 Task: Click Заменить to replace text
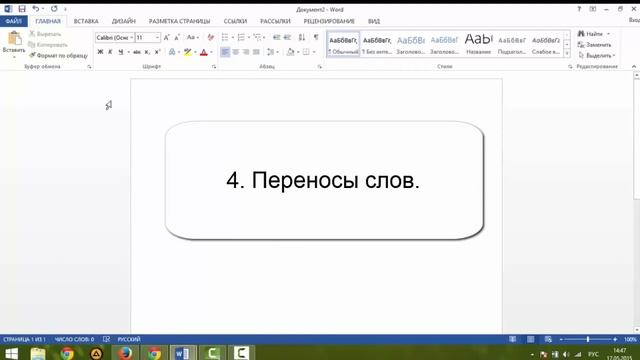595,44
